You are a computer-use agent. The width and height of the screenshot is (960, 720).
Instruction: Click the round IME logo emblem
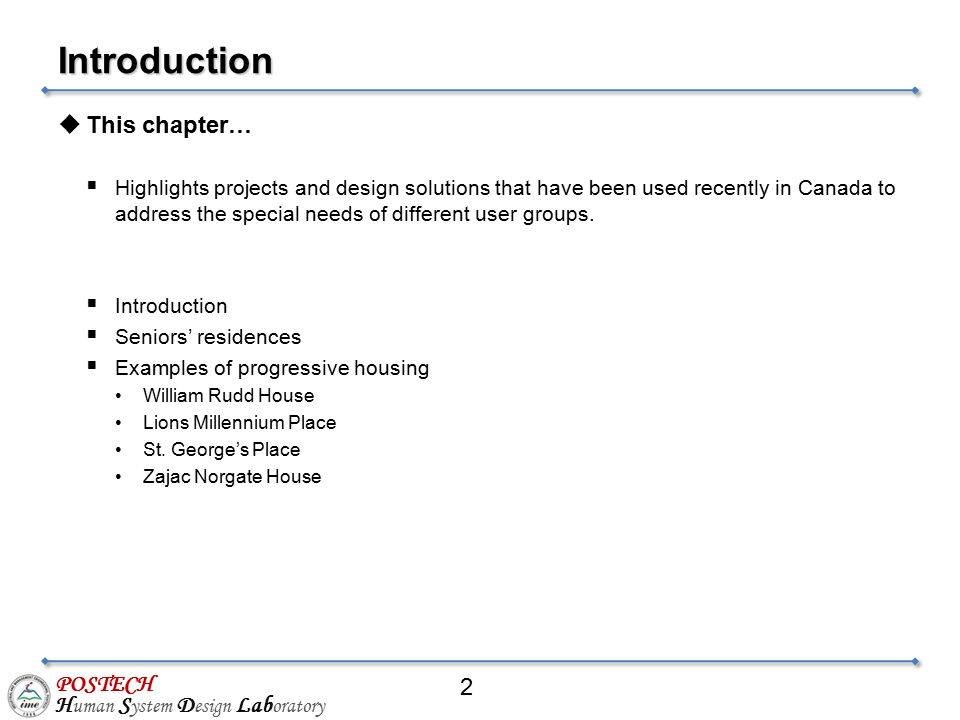pyautogui.click(x=29, y=696)
